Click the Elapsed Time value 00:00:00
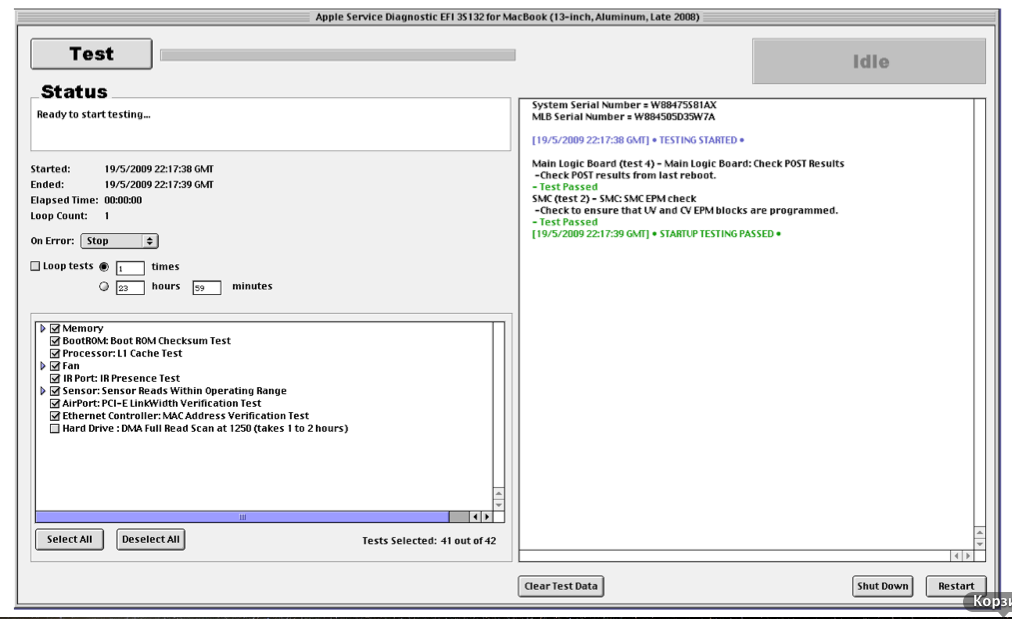Viewport: 1012px width, 619px height. pos(123,200)
